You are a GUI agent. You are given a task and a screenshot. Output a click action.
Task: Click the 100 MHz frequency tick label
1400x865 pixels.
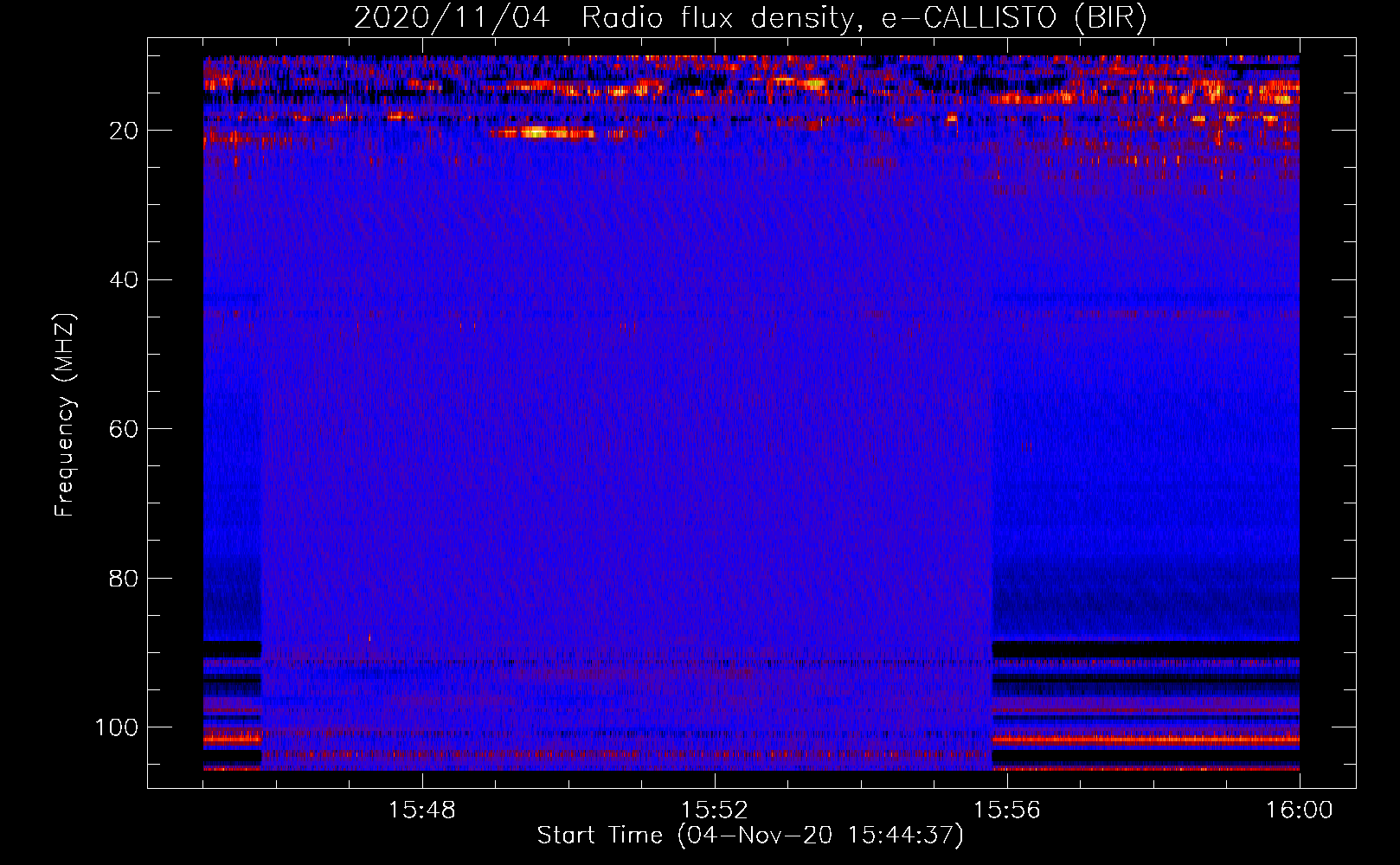(x=117, y=727)
